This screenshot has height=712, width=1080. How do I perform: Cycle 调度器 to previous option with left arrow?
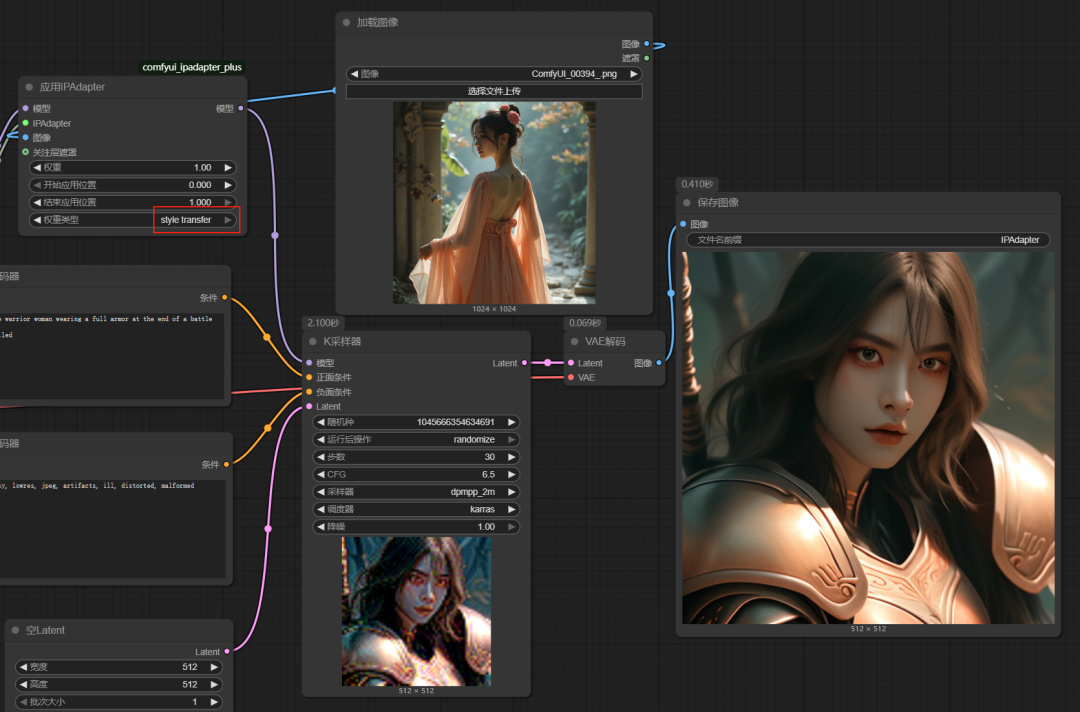tap(321, 510)
